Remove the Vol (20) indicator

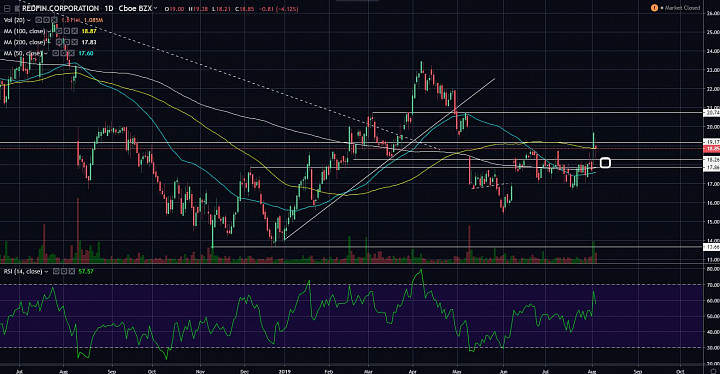[x=54, y=20]
